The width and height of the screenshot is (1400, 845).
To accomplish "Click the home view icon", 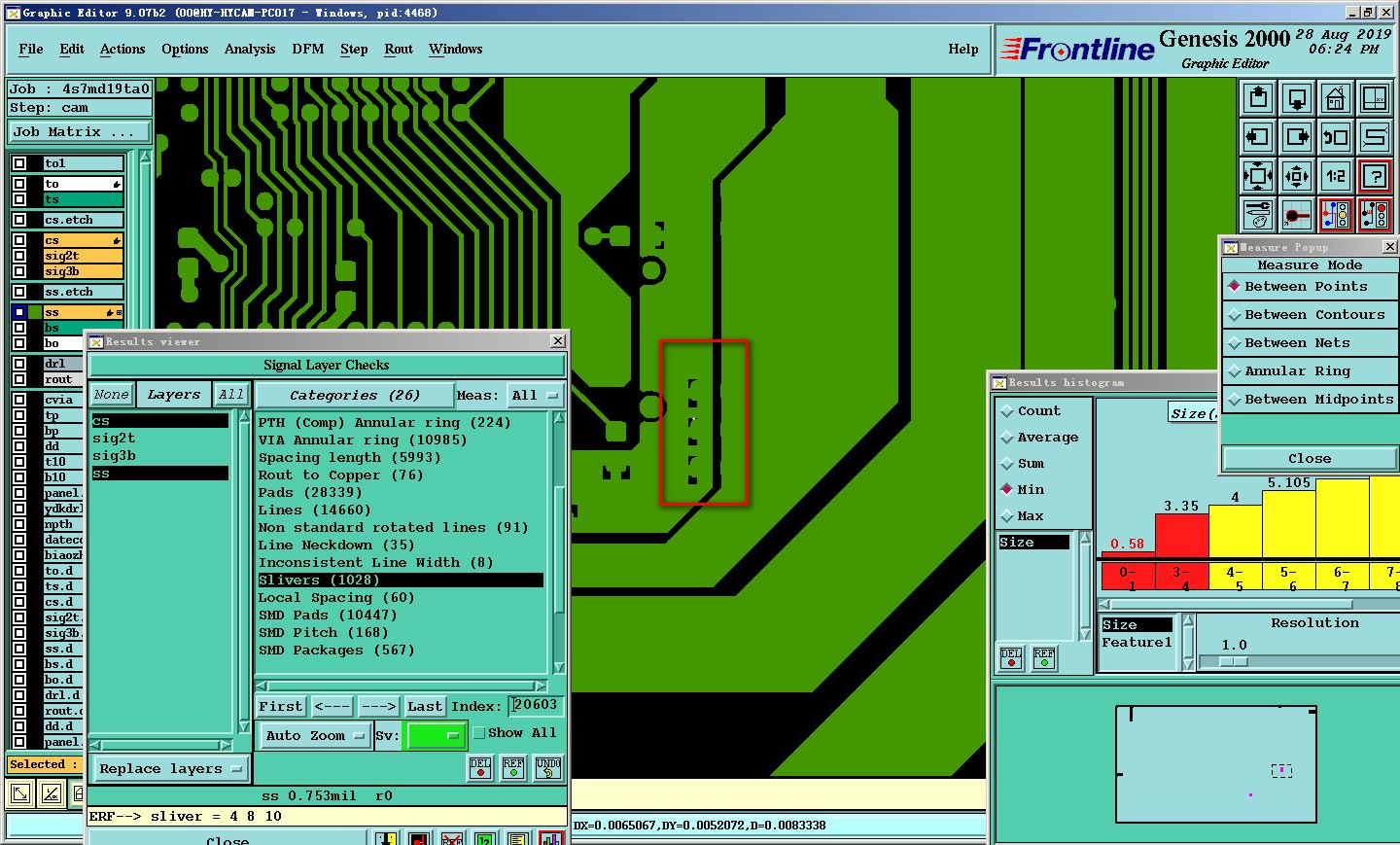I will [x=1336, y=98].
